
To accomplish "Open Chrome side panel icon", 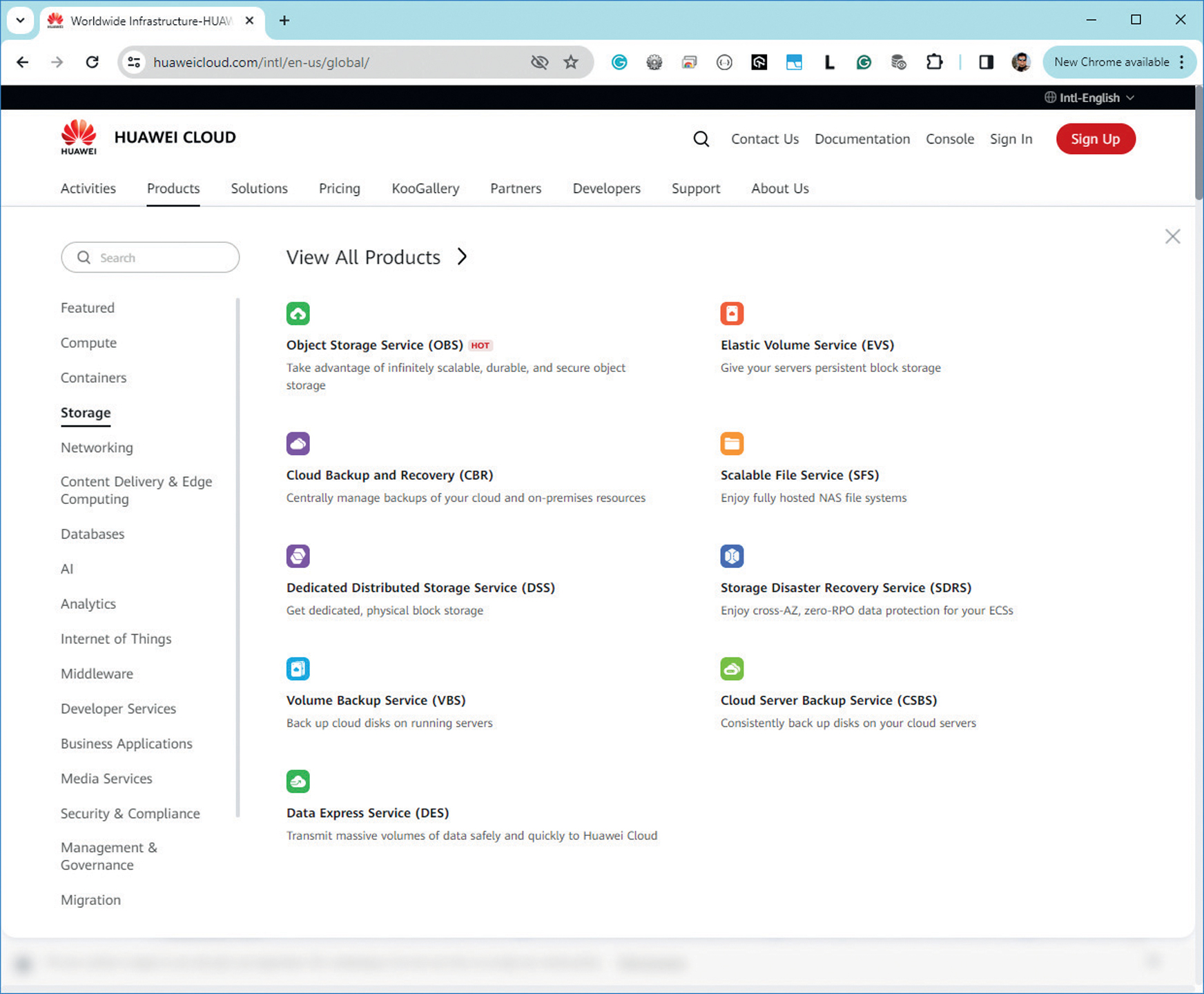I will 986,62.
